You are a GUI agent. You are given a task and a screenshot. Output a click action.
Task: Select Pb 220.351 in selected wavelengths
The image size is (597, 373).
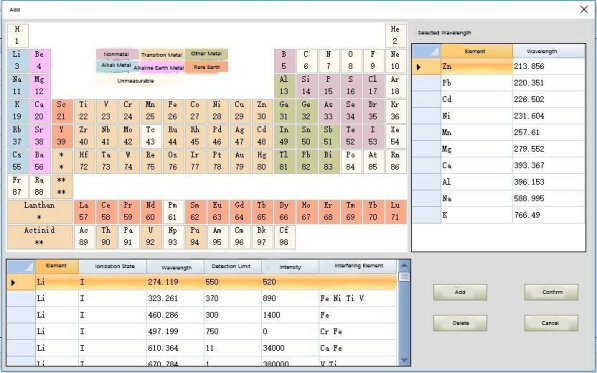(498, 83)
